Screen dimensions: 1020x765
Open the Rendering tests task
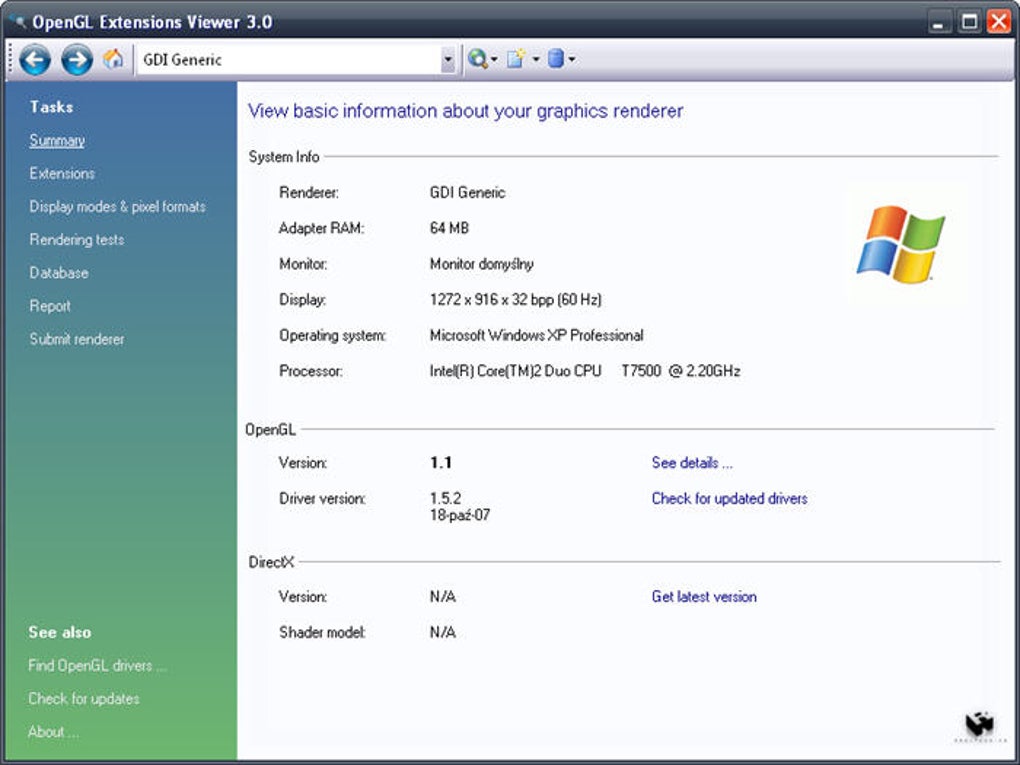77,240
